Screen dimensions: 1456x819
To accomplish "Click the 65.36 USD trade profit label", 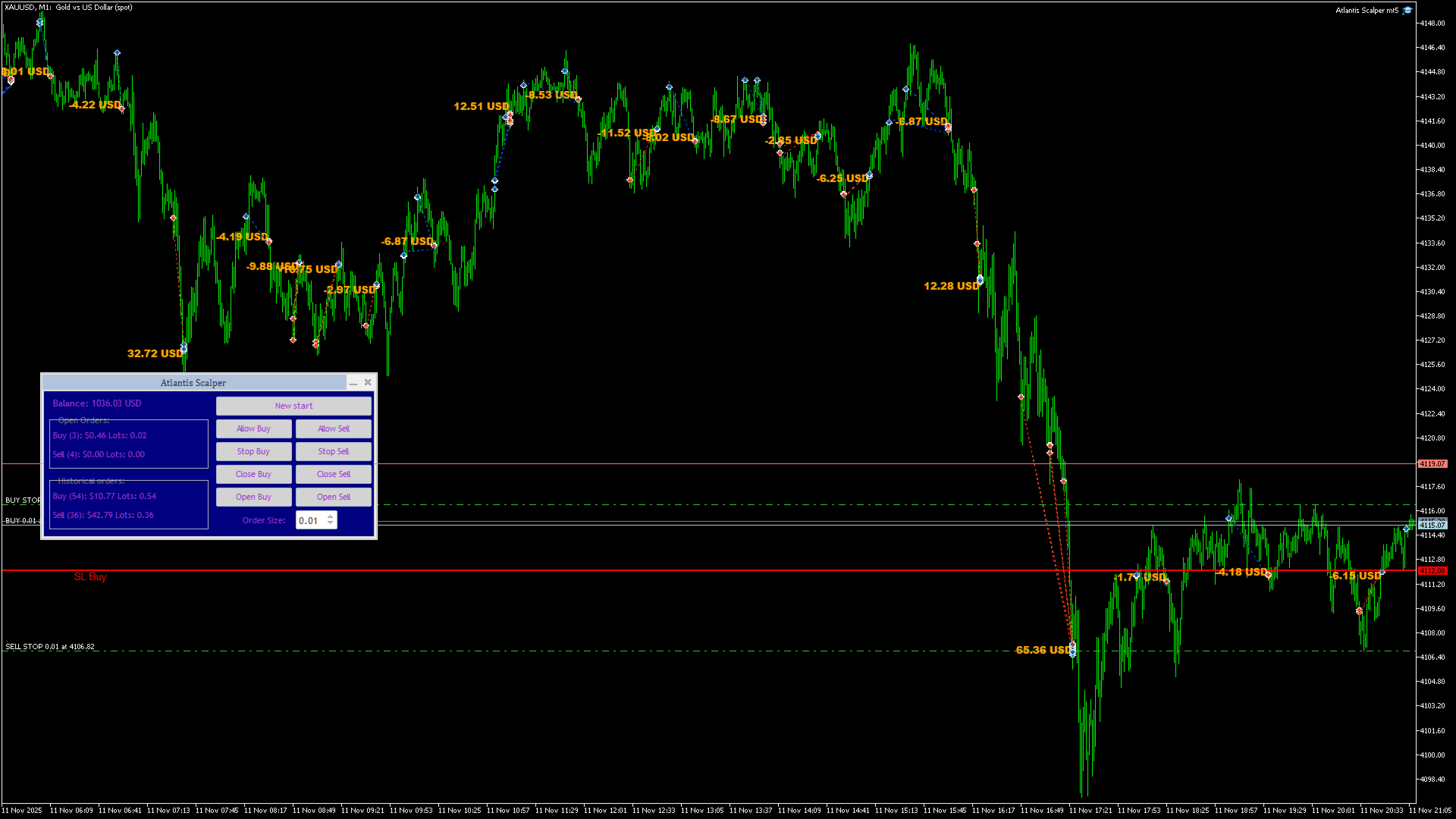I will coord(1042,650).
